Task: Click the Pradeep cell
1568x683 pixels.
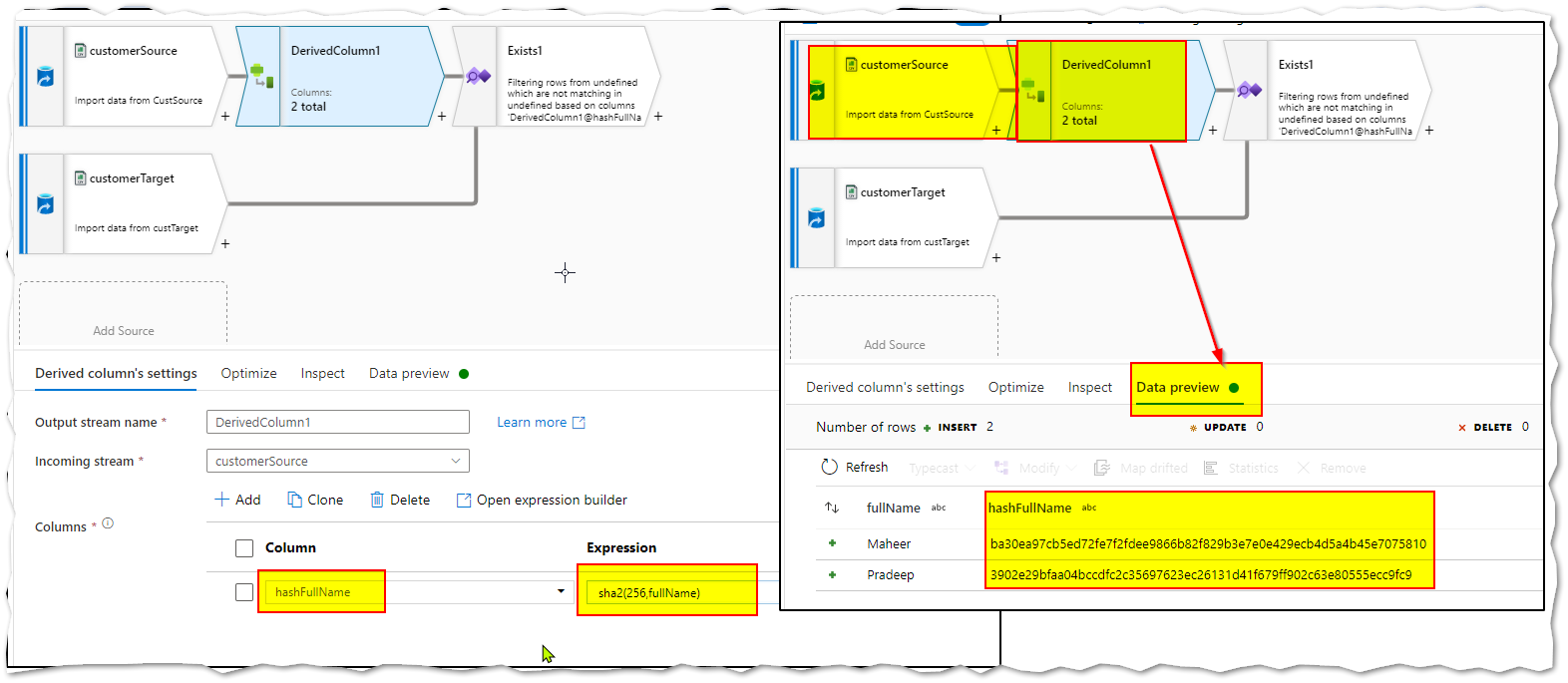Action: pyautogui.click(x=891, y=575)
